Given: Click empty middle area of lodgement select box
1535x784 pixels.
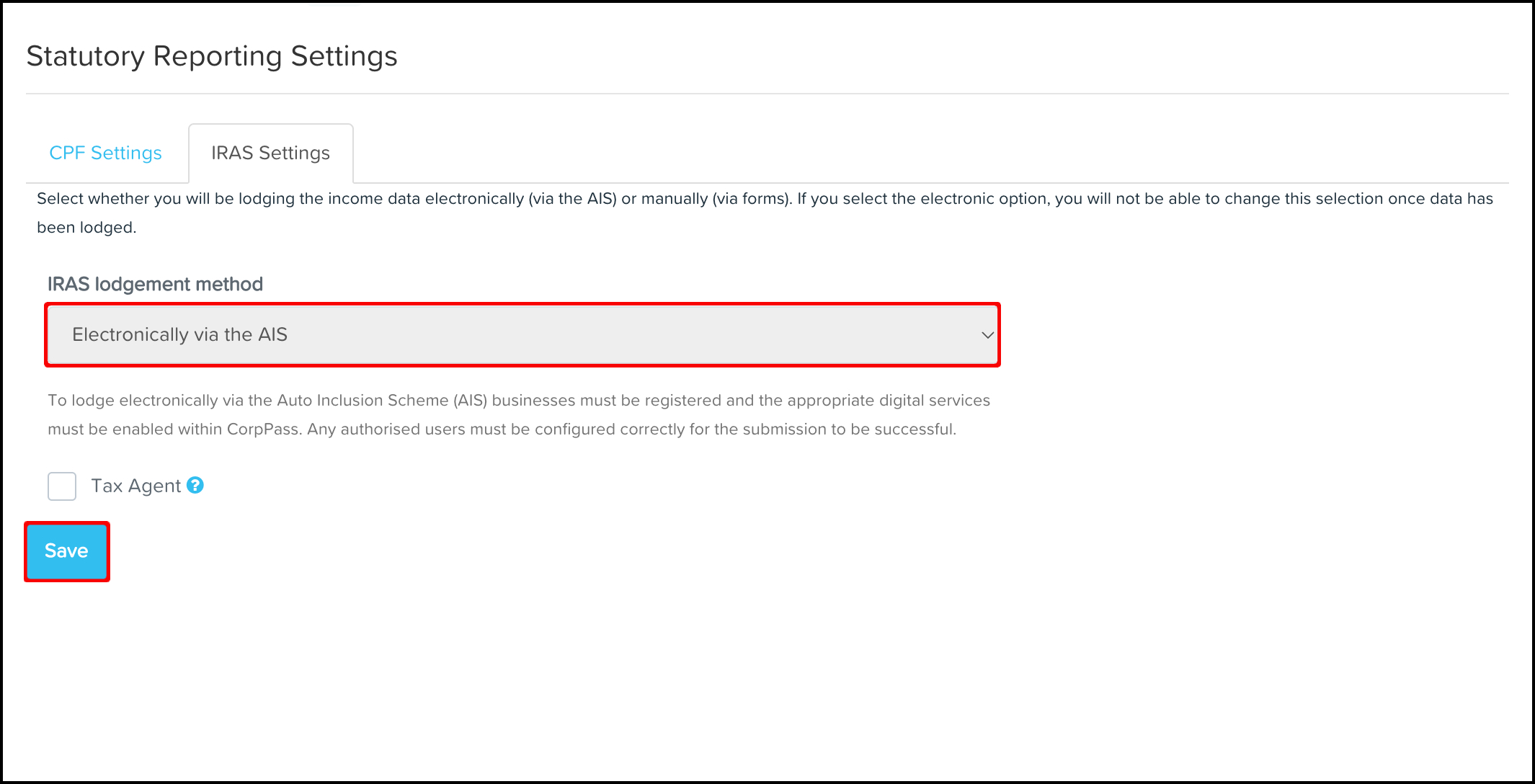Looking at the screenshot, I should coord(613,335).
